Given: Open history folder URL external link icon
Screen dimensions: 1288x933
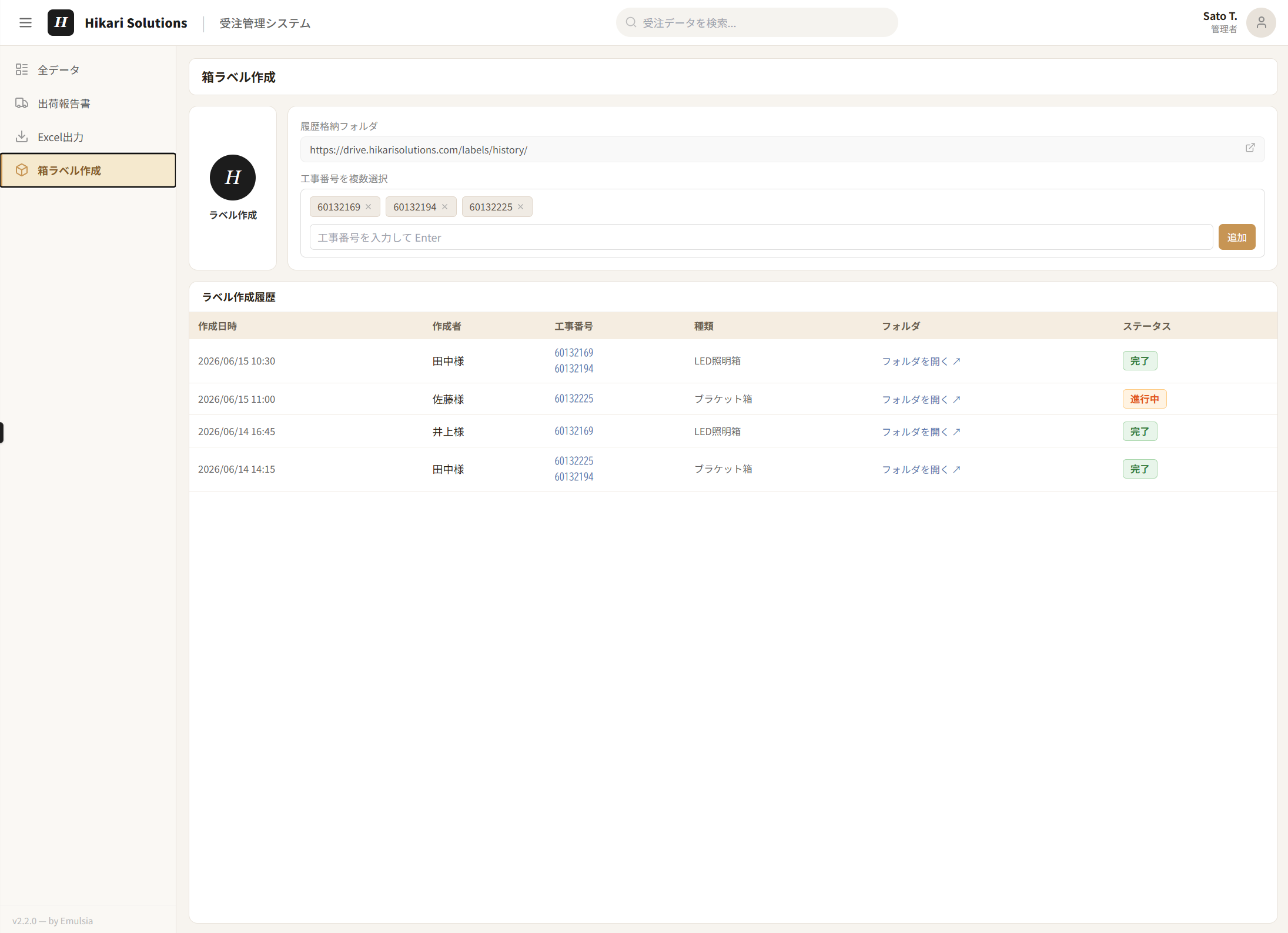Looking at the screenshot, I should tap(1250, 148).
